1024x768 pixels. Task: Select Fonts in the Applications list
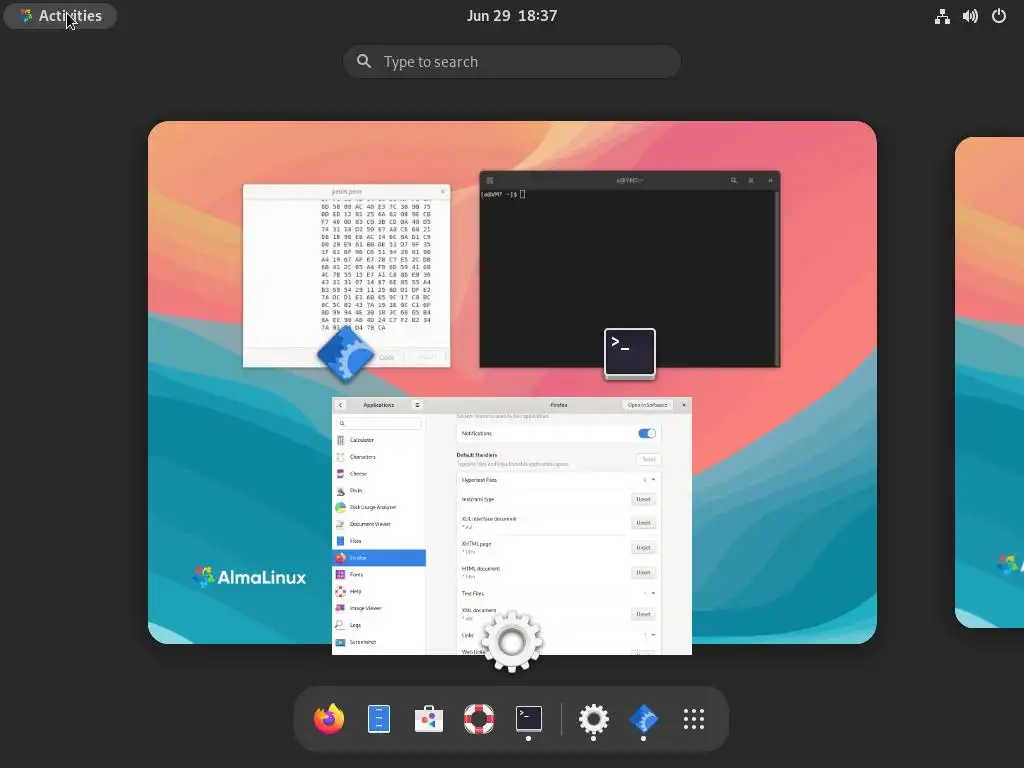click(x=379, y=575)
